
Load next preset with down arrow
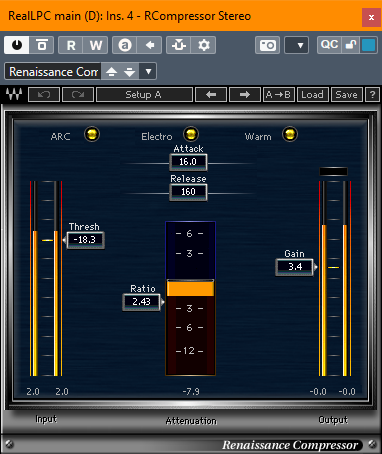pyautogui.click(x=130, y=72)
